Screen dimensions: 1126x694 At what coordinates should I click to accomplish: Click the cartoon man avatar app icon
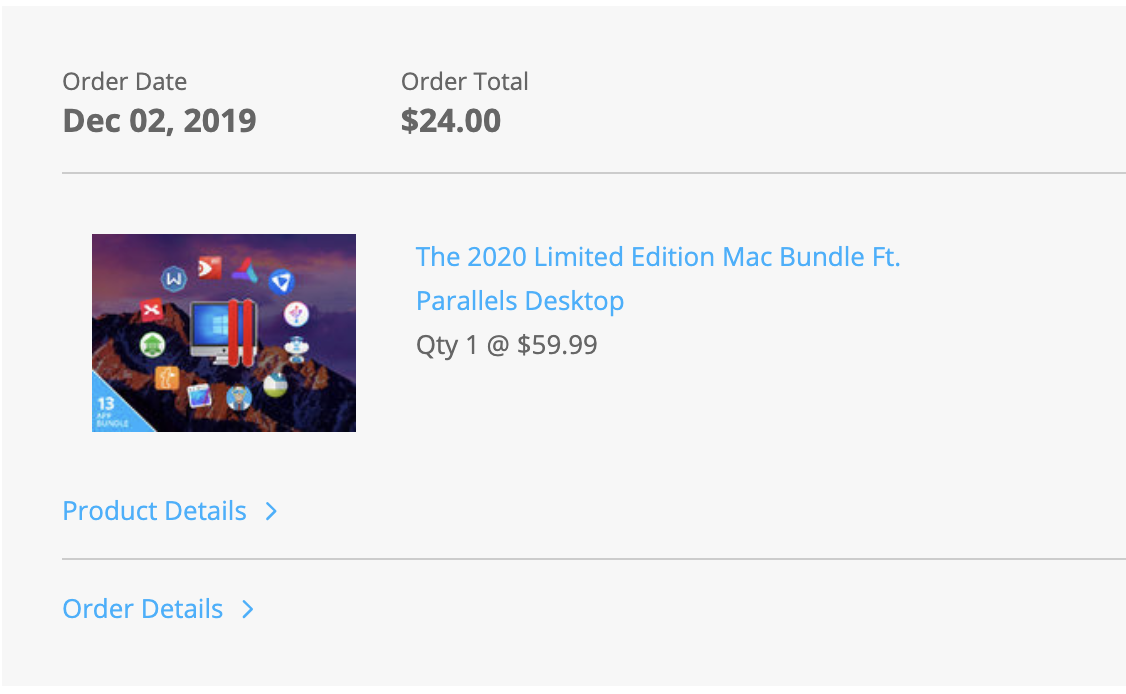[x=239, y=397]
